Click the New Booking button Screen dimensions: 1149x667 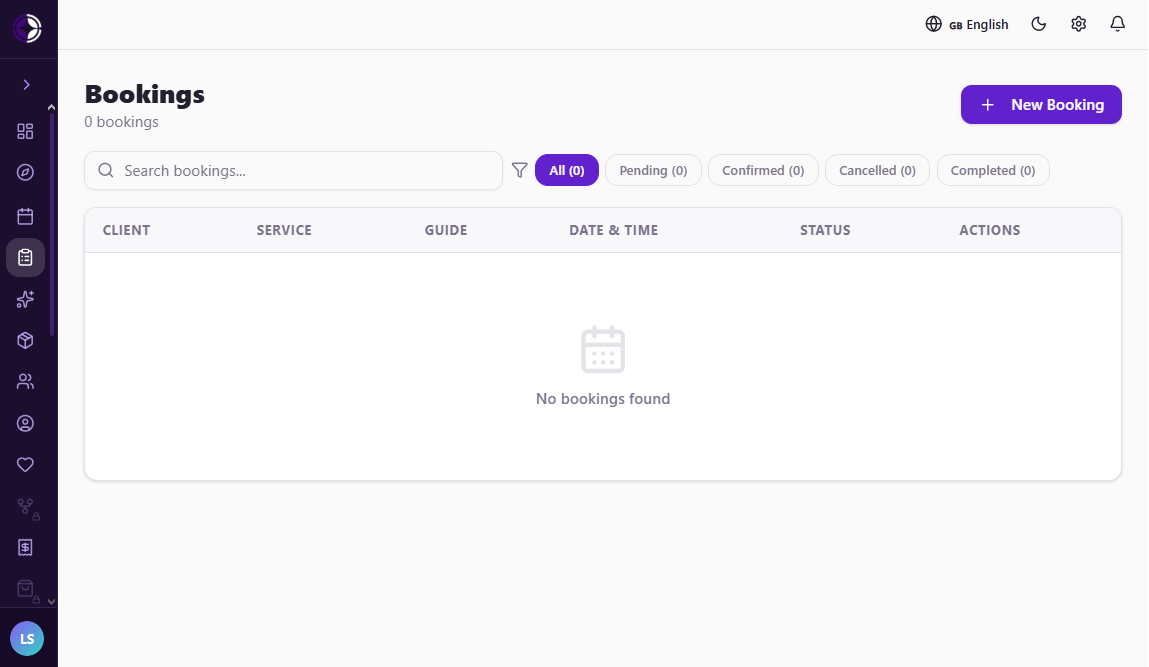tap(1041, 105)
